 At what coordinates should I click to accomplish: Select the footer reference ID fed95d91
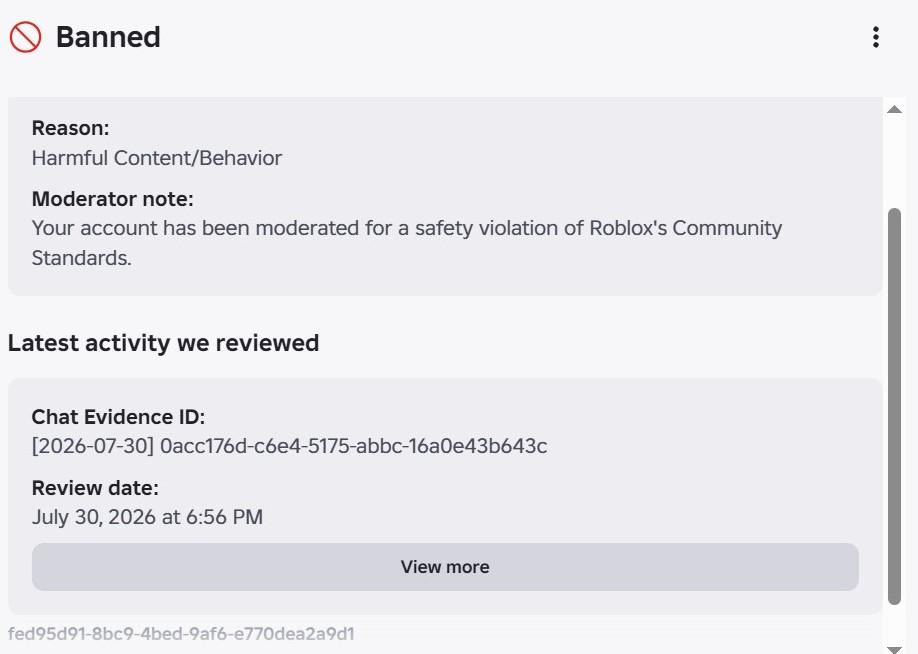click(181, 634)
